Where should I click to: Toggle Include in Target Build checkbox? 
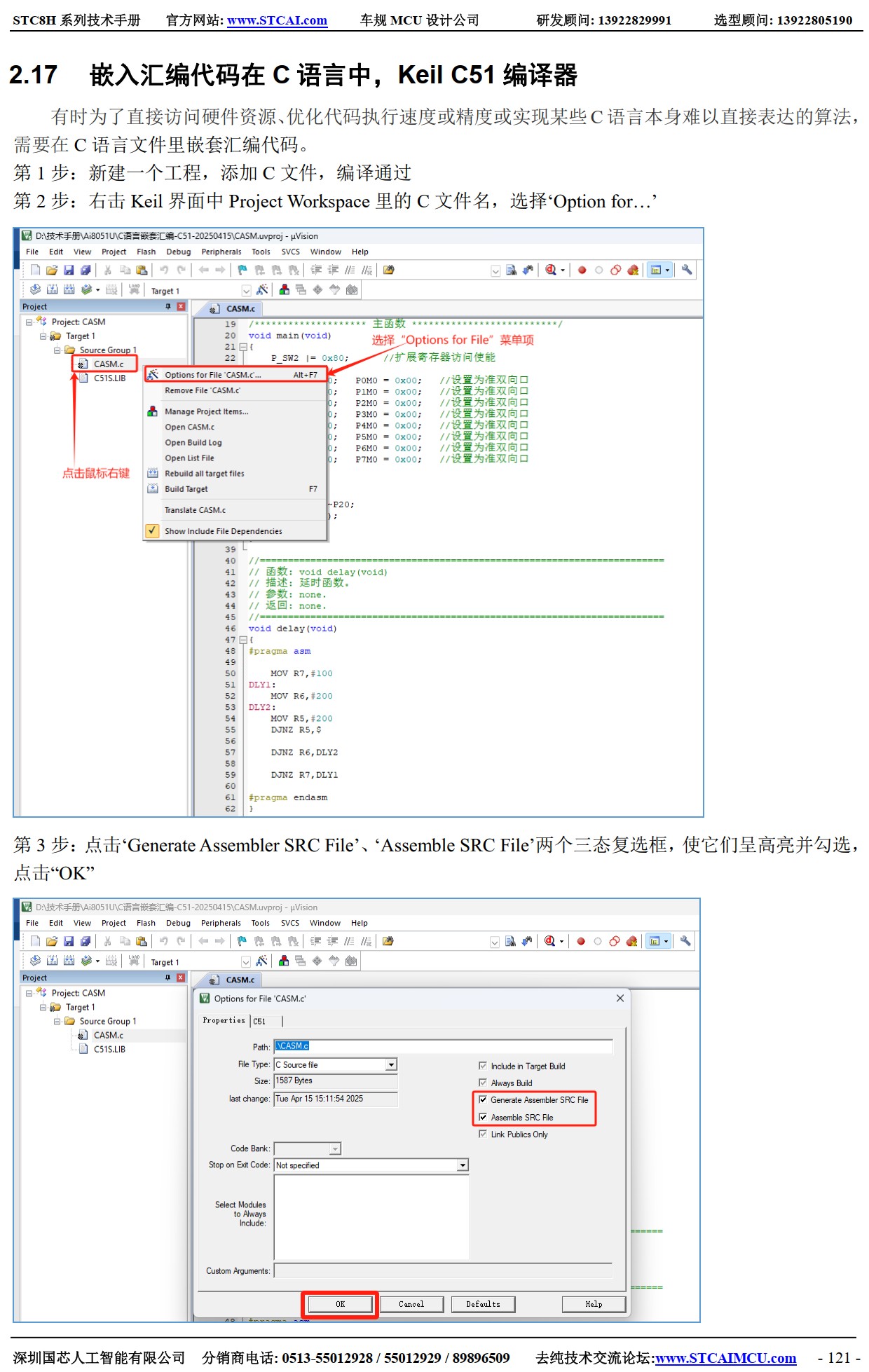pos(482,1066)
